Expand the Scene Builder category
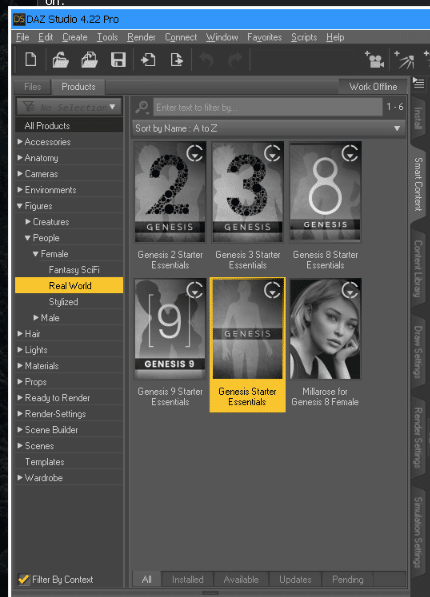The image size is (430, 597). click(20, 429)
